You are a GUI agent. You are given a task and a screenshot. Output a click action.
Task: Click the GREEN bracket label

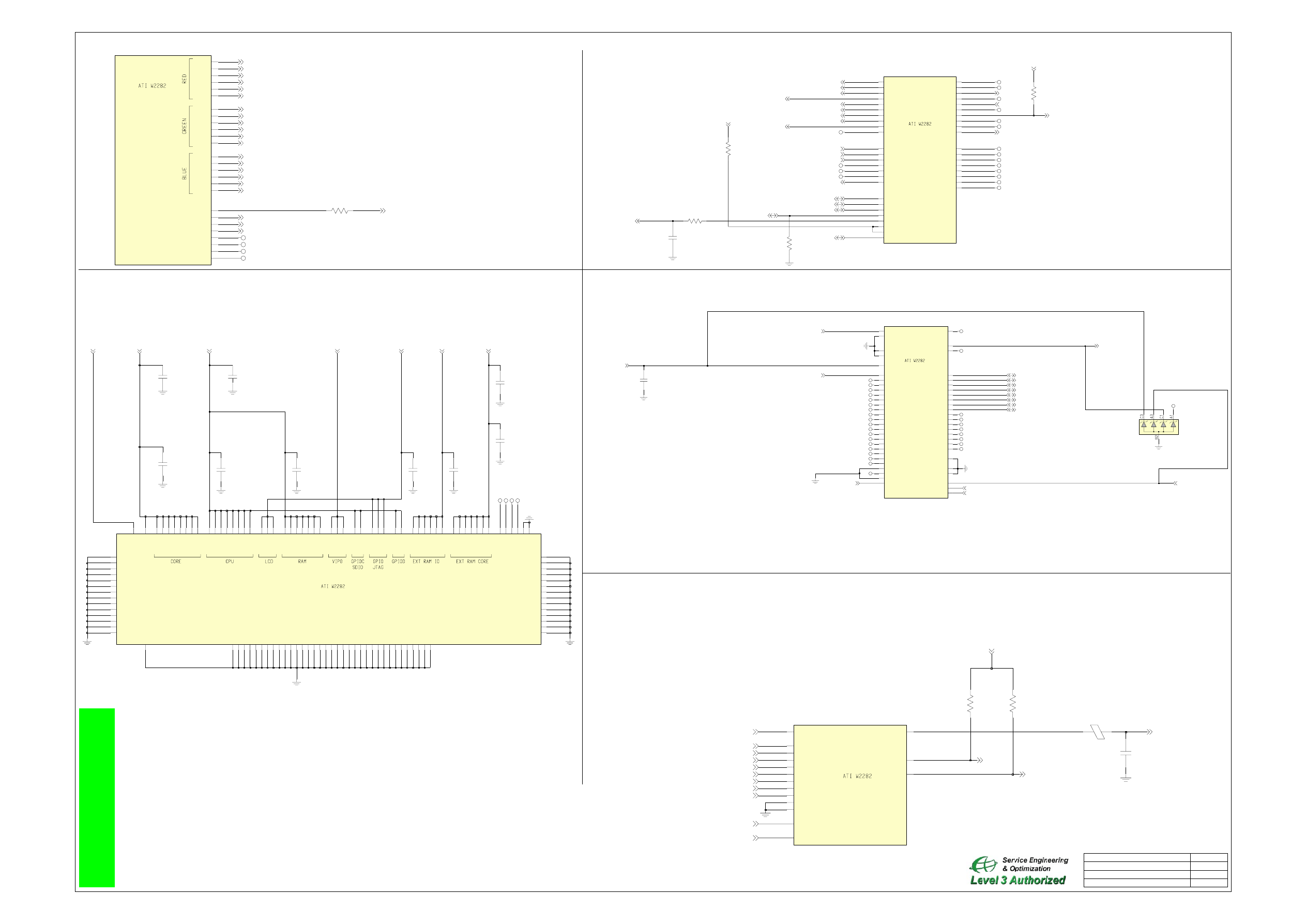[184, 126]
